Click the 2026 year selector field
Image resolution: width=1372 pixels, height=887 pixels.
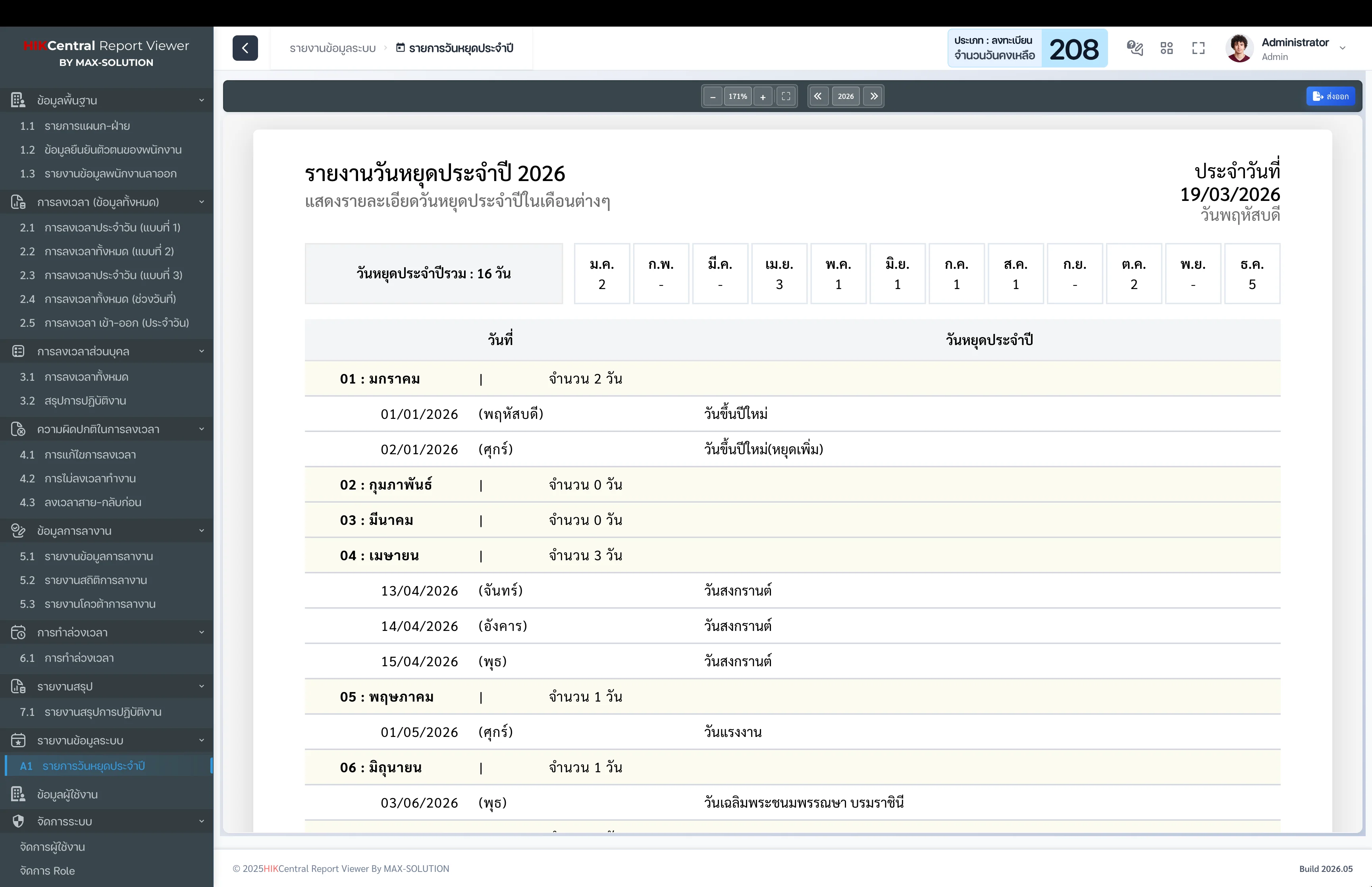[845, 96]
